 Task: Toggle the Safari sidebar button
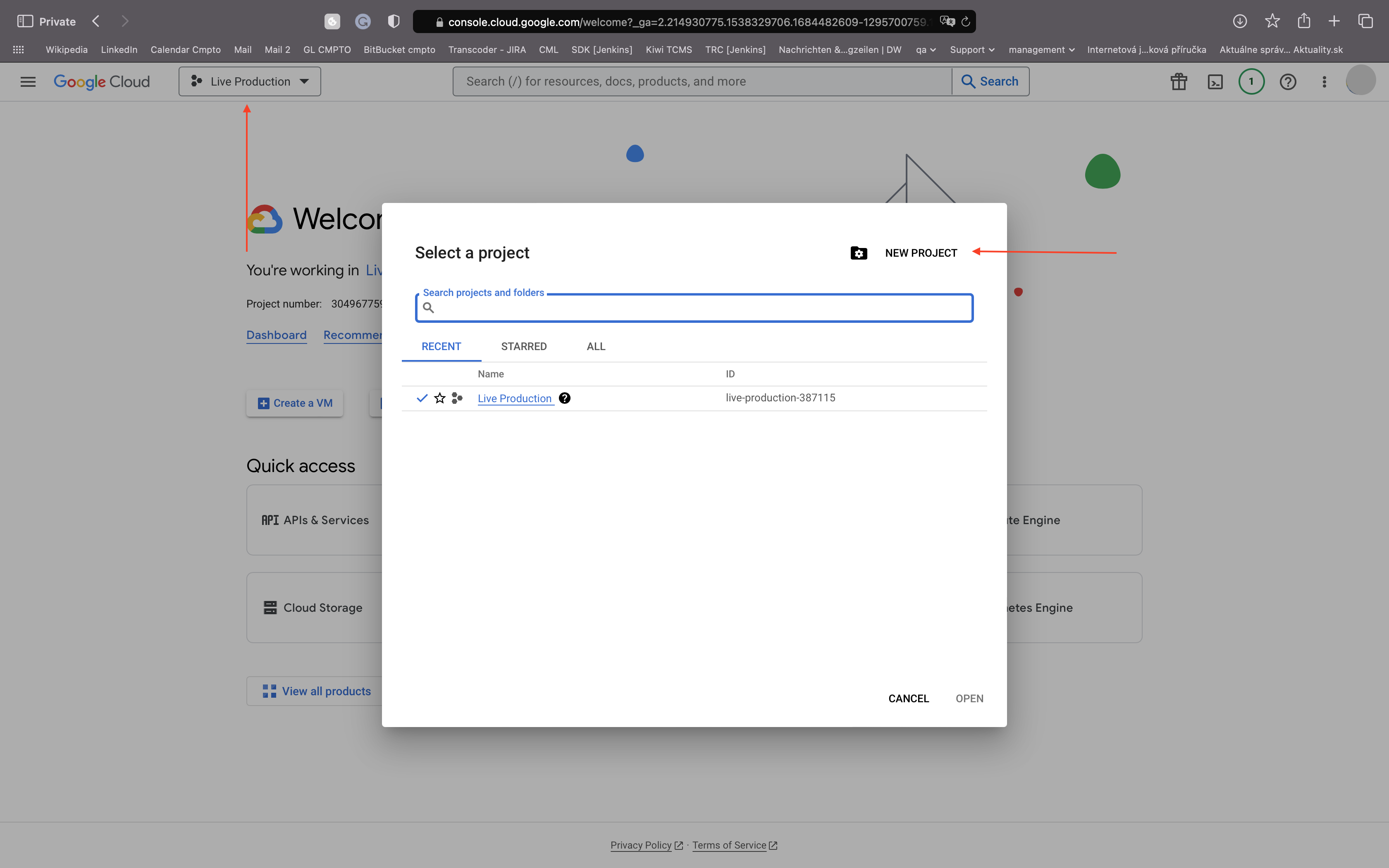click(x=25, y=22)
